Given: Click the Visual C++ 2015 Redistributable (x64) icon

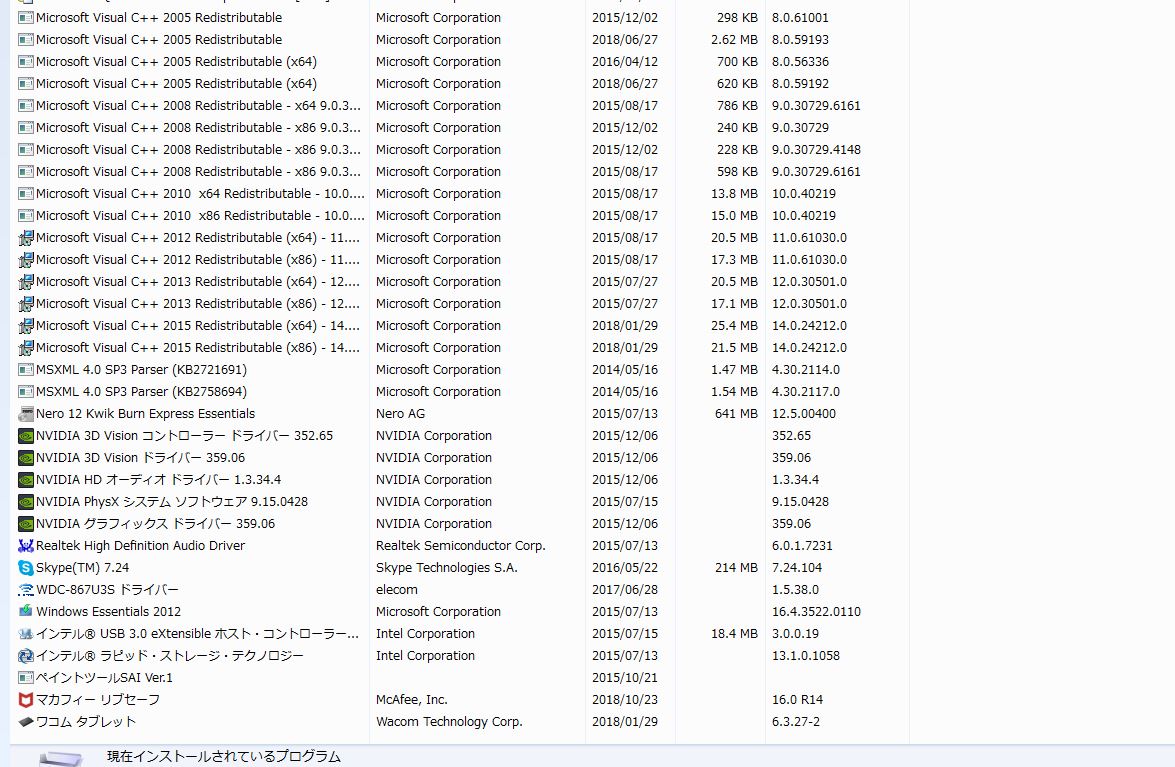Looking at the screenshot, I should pos(25,326).
